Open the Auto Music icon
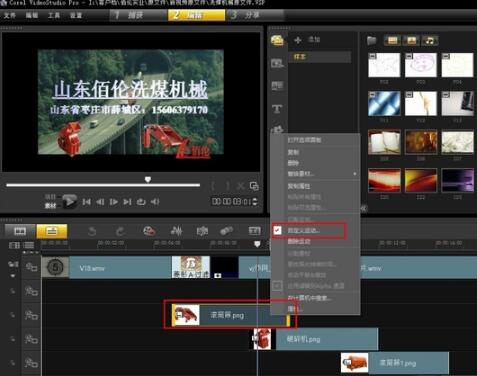Image resolution: width=477 pixels, height=376 pixels. (202, 231)
